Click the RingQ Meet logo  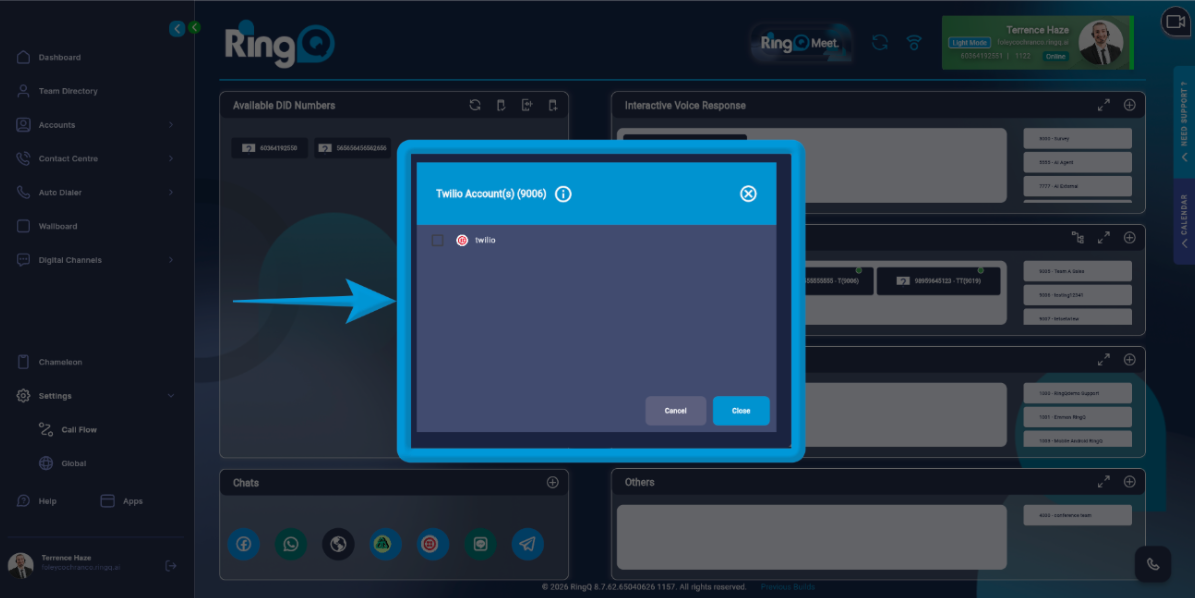tap(800, 43)
